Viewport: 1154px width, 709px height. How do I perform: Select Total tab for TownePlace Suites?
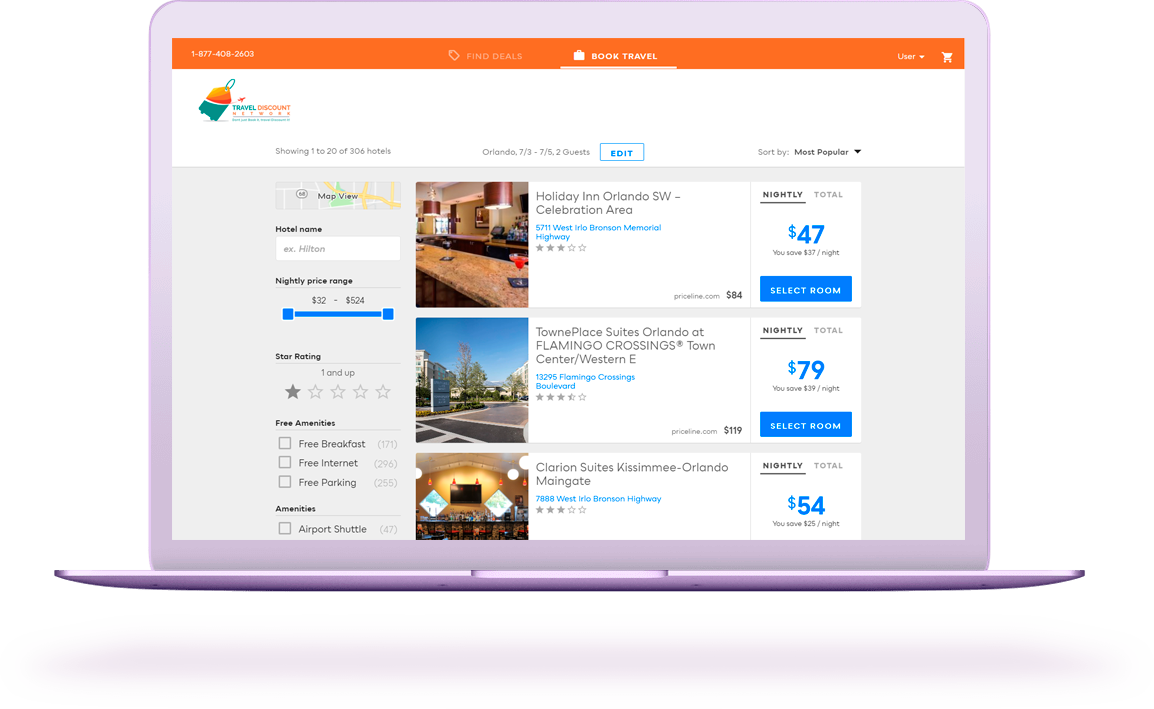tap(828, 331)
